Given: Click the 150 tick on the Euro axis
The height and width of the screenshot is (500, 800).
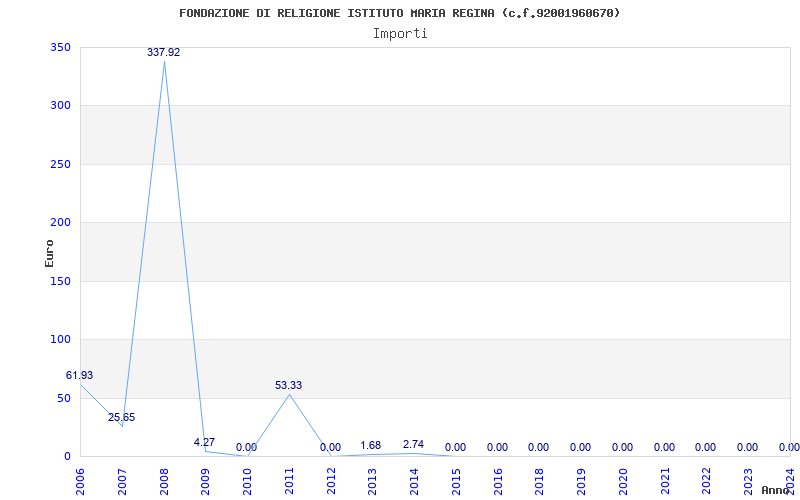Looking at the screenshot, I should tap(60, 281).
